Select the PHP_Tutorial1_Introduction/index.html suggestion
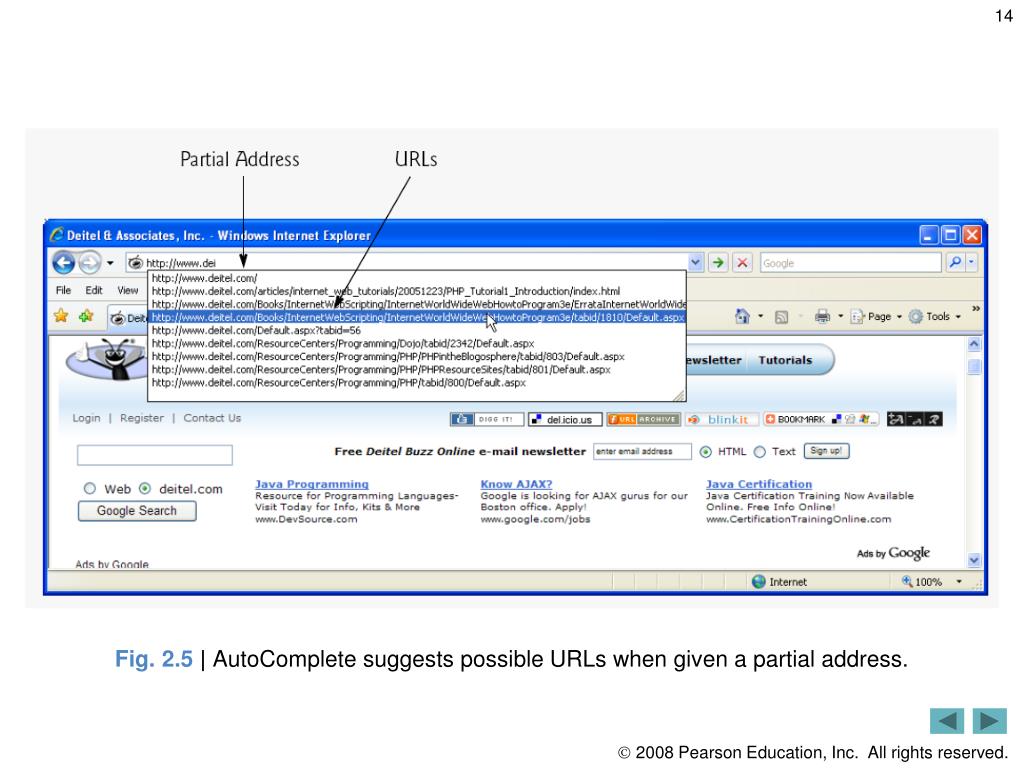Image resolution: width=1024 pixels, height=768 pixels. coord(417,291)
